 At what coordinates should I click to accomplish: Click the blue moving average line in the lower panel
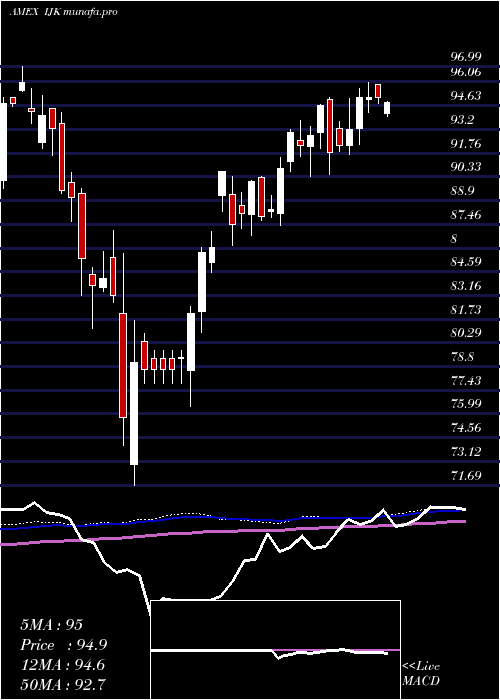(232, 519)
